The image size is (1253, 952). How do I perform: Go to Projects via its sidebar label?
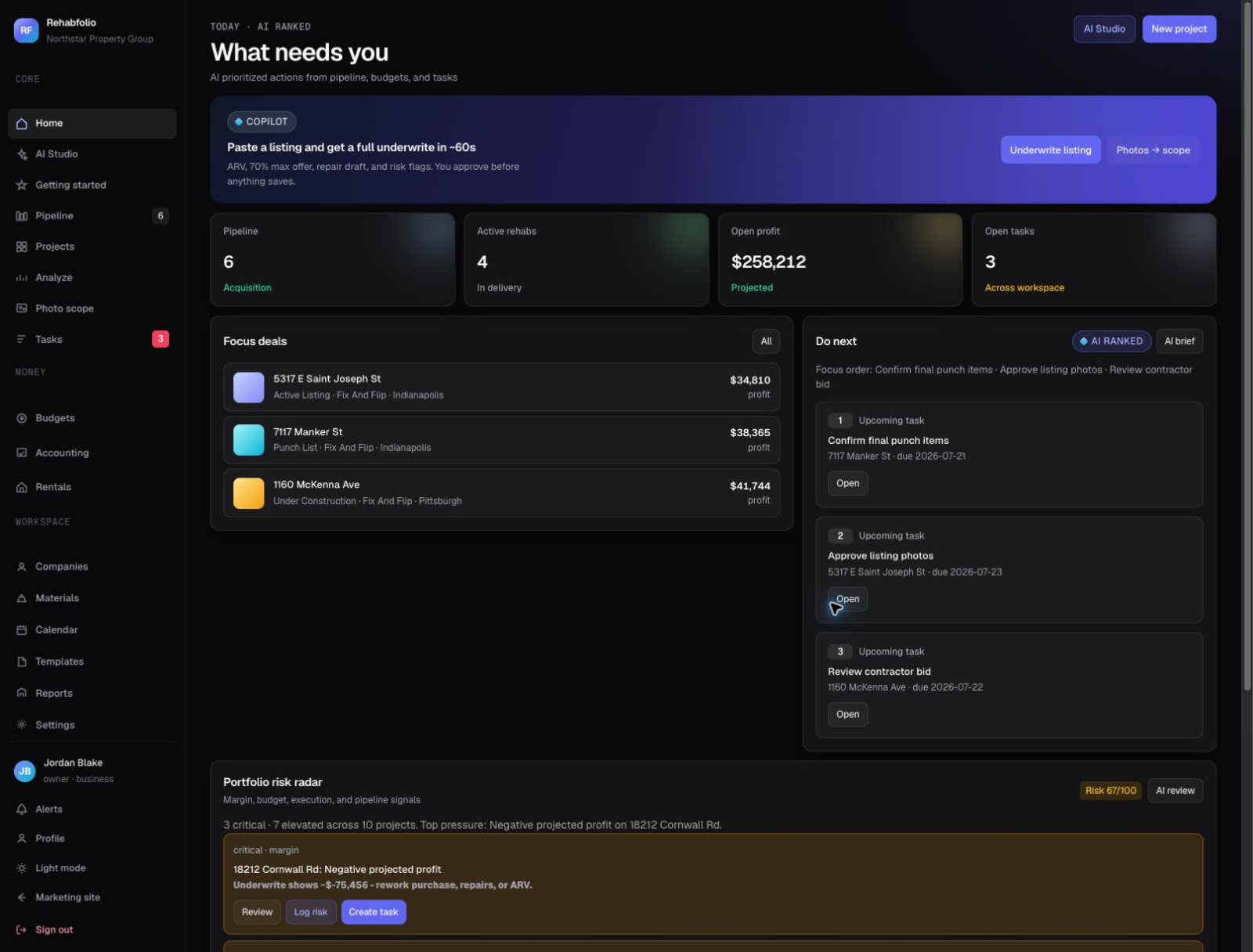tap(55, 247)
